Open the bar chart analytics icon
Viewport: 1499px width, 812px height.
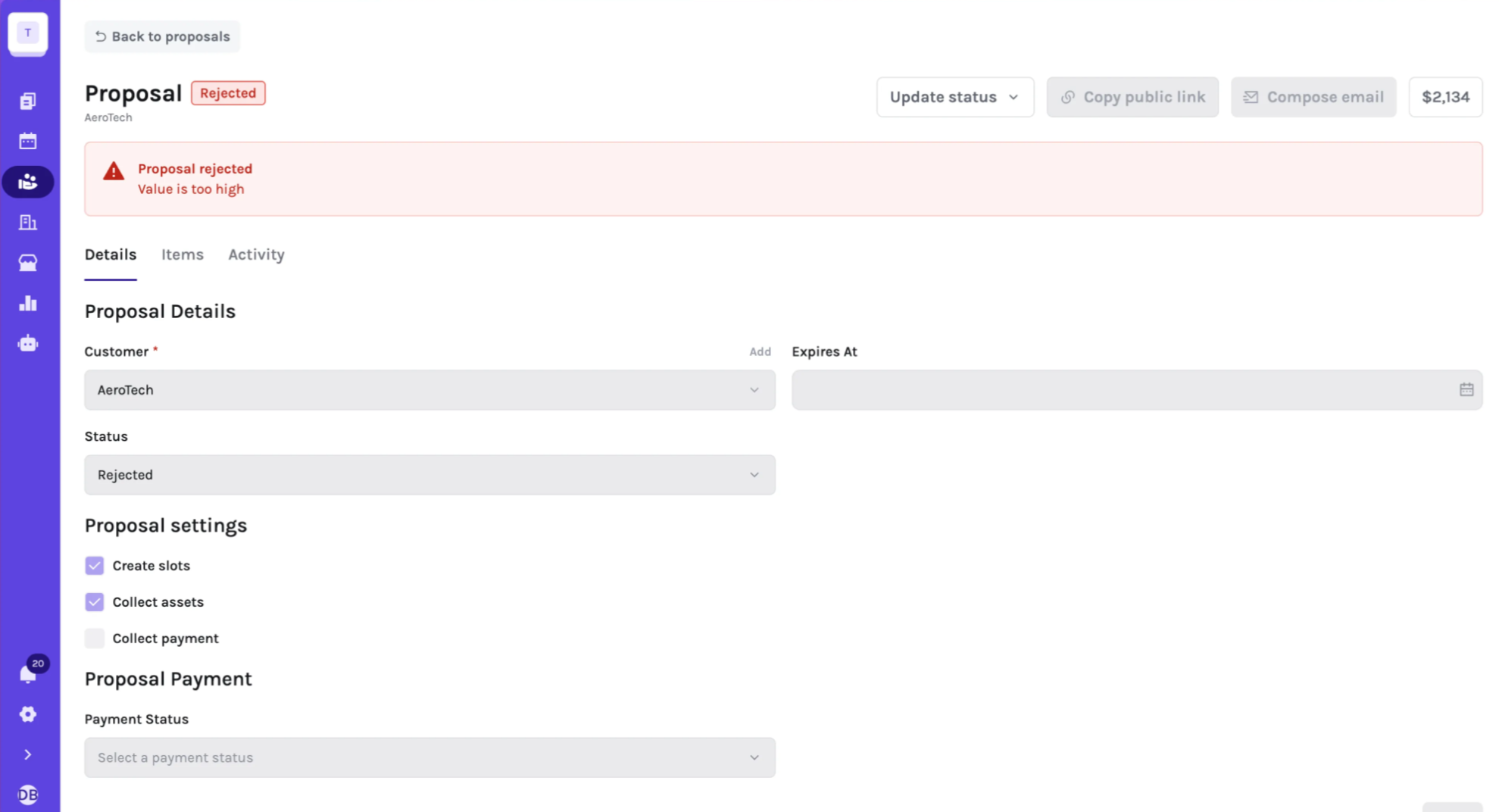tap(28, 303)
